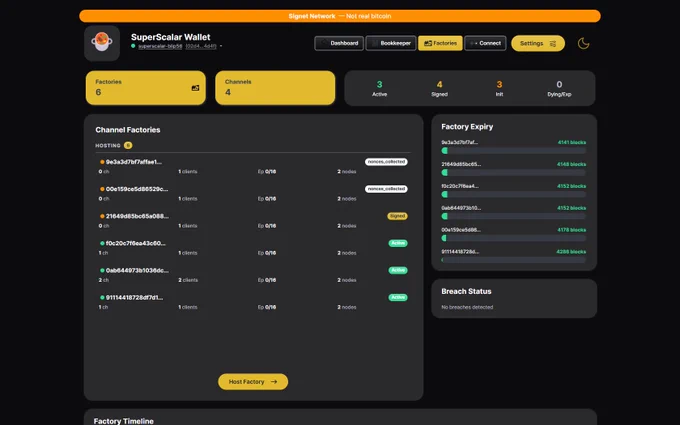
Task: Click orange status dot of 21649d85bc65a088
Action: pyautogui.click(x=102, y=216)
